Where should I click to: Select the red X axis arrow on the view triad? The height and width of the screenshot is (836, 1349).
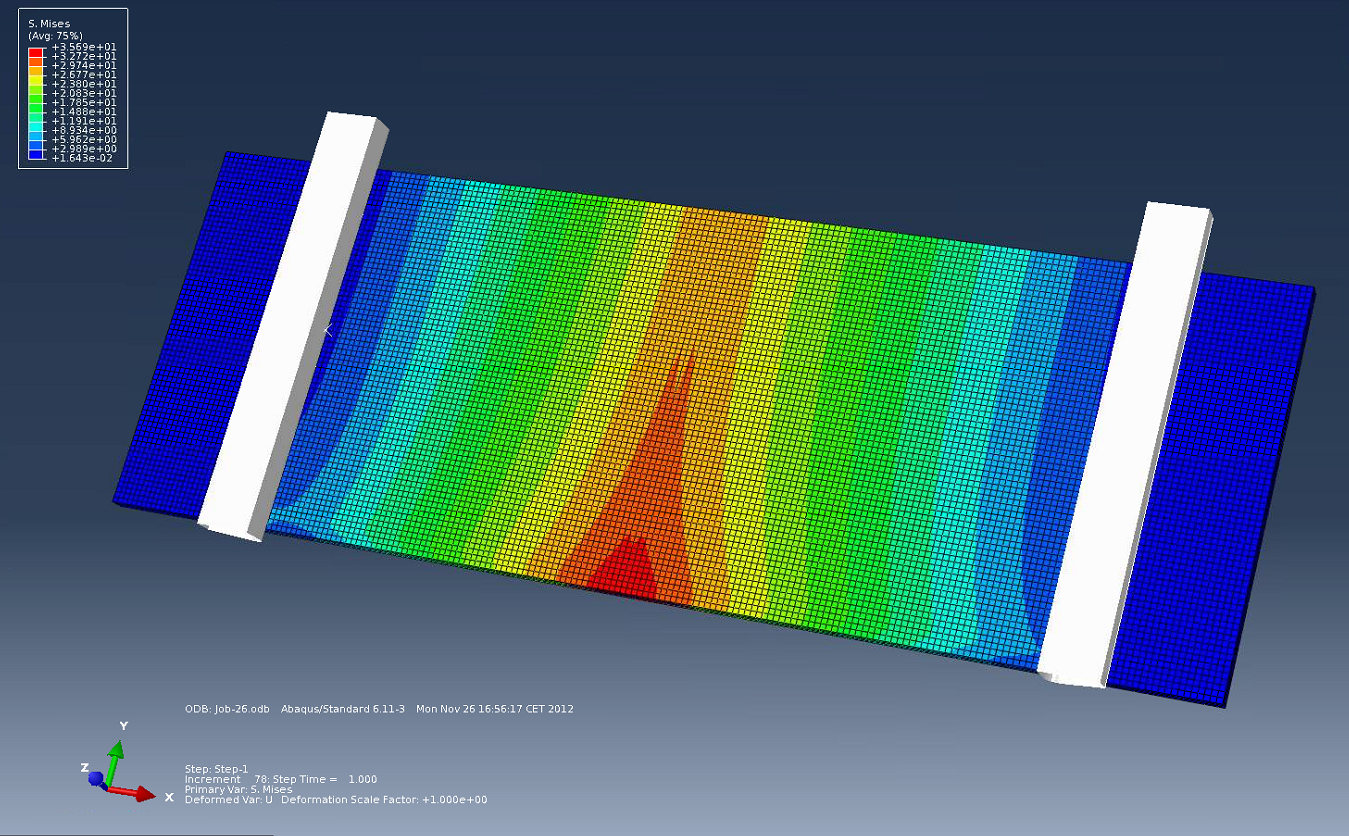point(143,793)
